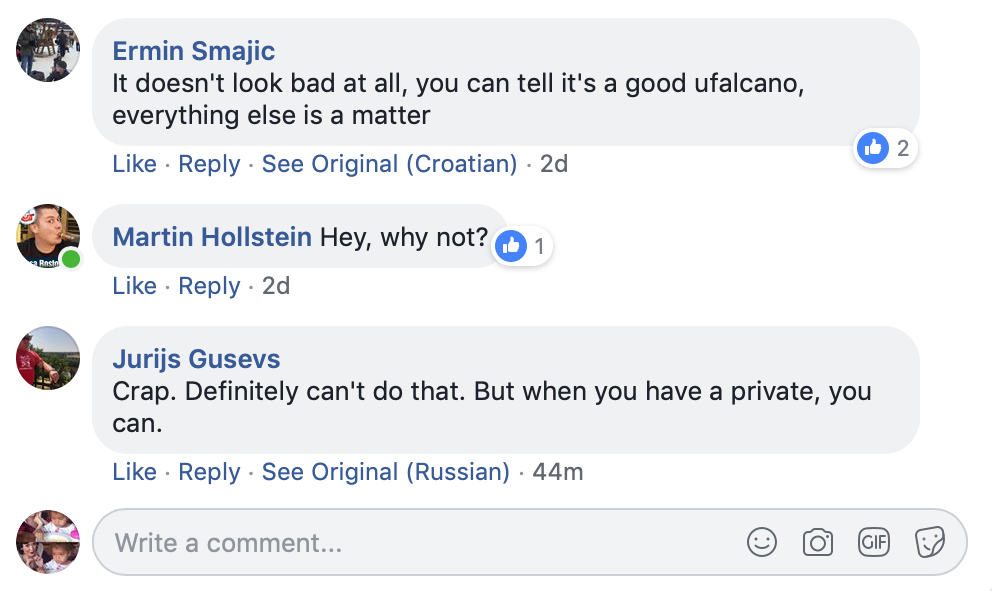View like reaction on Martin Hollstein's comment
The height and width of the screenshot is (591, 992).
coord(523,246)
